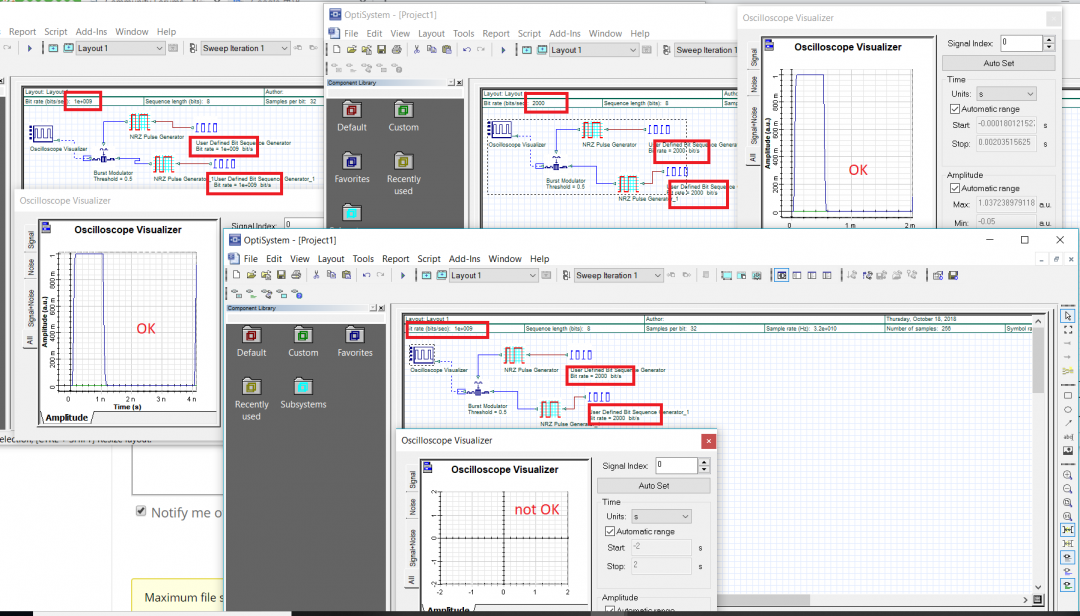Switch to the Signal+Noise tab
The image size is (1080, 616).
[412, 546]
